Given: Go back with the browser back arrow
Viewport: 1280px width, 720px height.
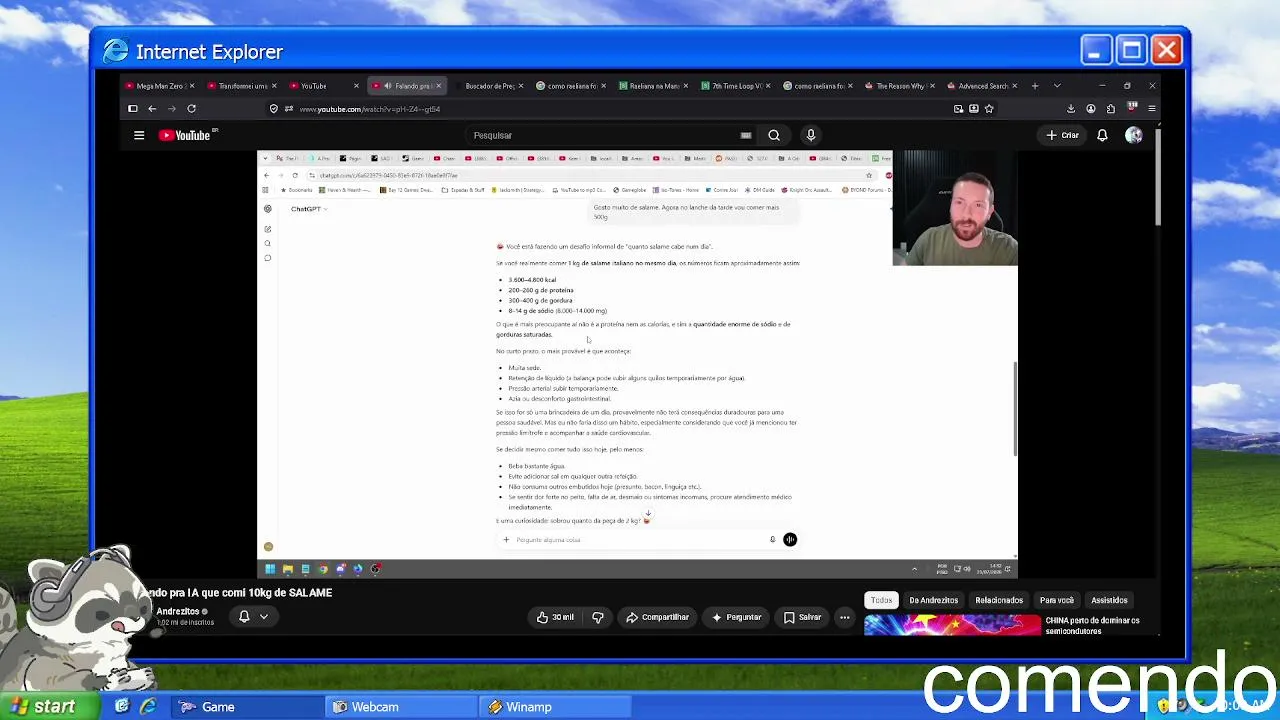Looking at the screenshot, I should point(152,108).
